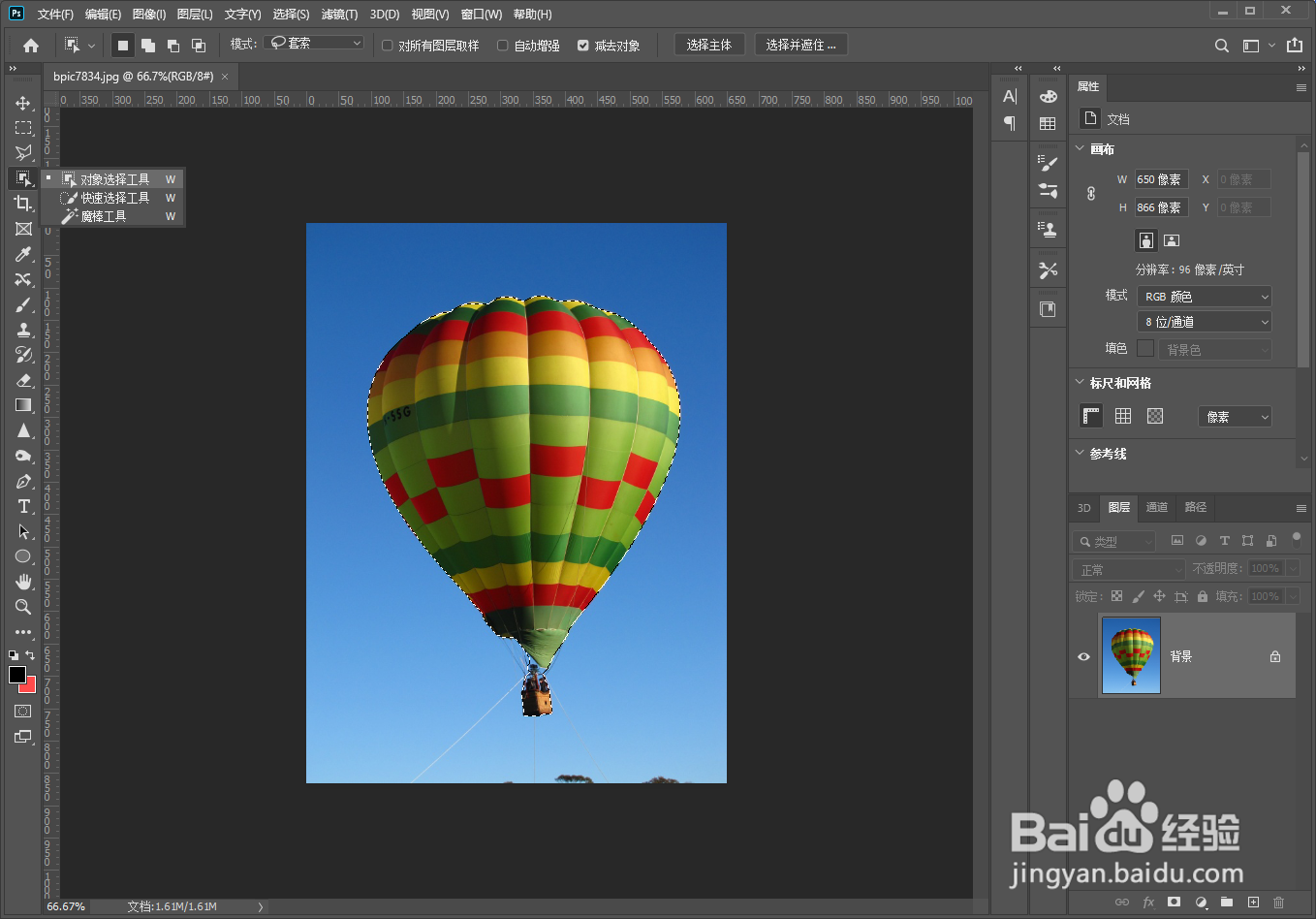Toggle the rulers display
This screenshot has width=1316, height=919.
click(x=1091, y=416)
